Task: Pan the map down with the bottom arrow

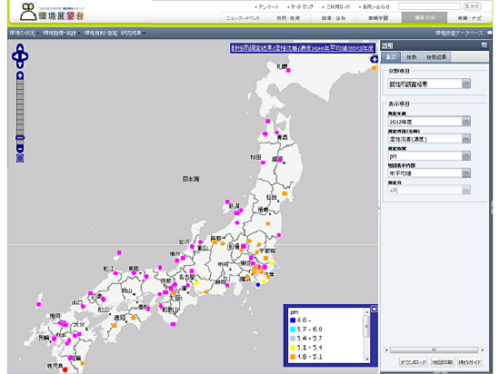Action: click(20, 65)
